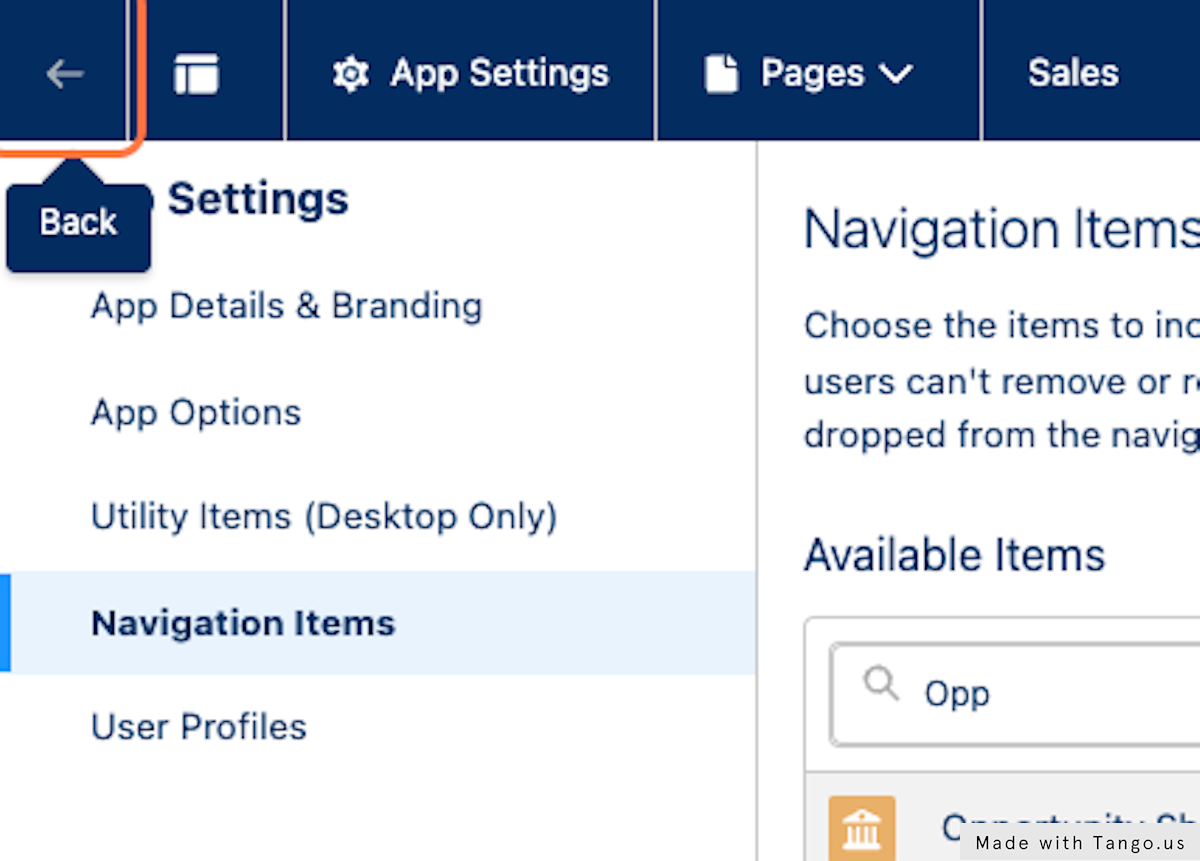Go to App Options settings
1200x861 pixels.
(196, 412)
